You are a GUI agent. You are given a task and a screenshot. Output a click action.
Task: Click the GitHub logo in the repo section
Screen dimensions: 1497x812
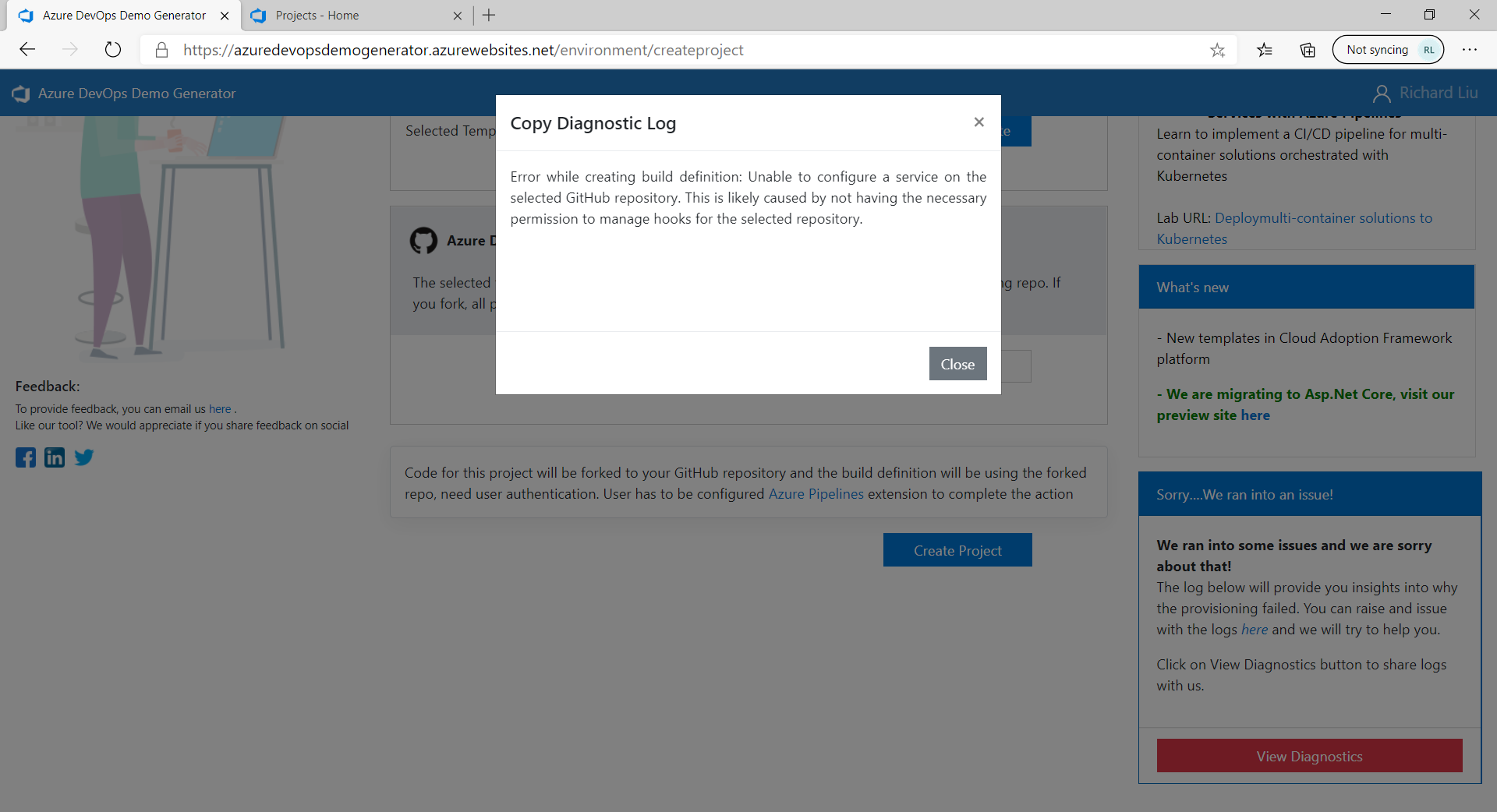tap(423, 241)
